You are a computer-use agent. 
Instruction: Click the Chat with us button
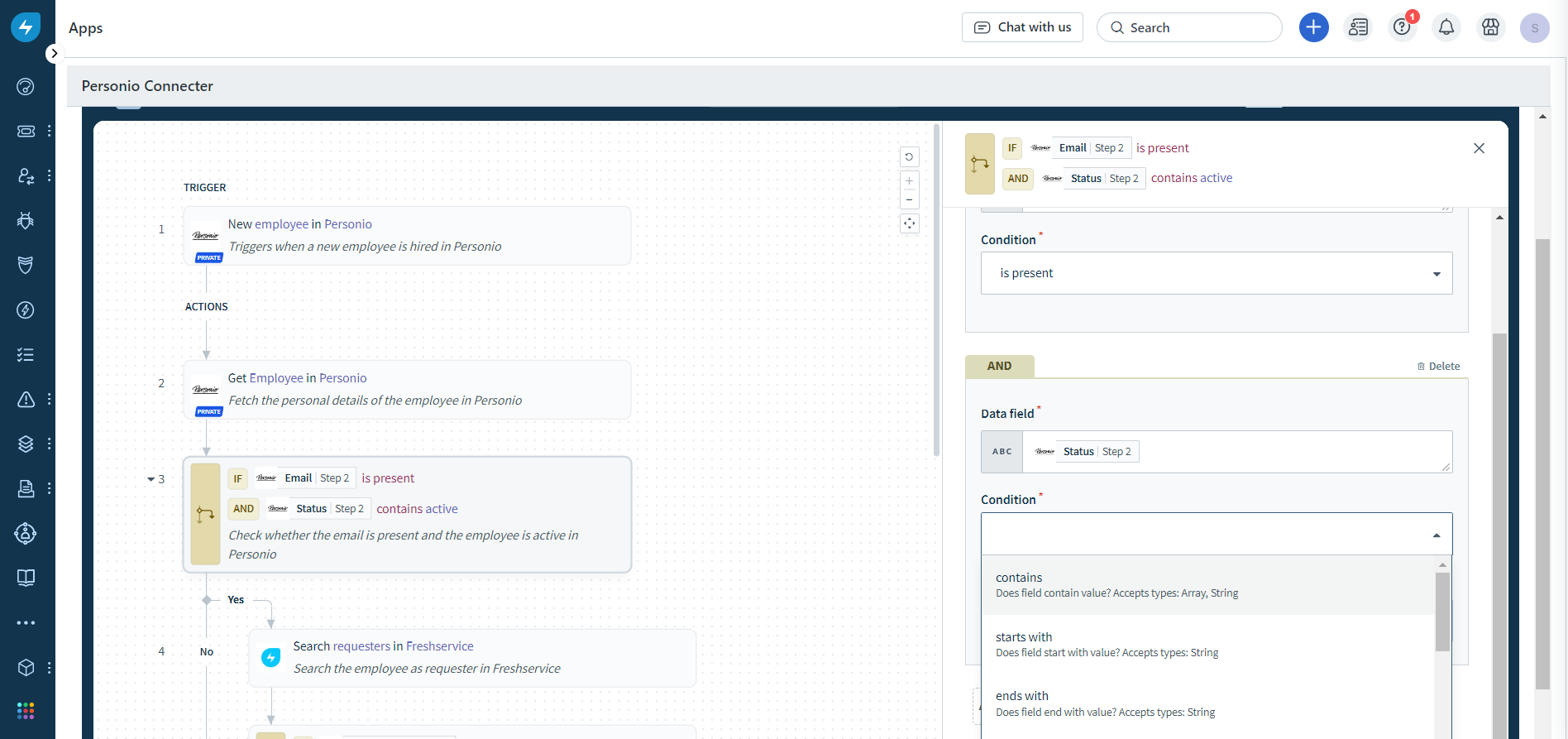(1022, 27)
